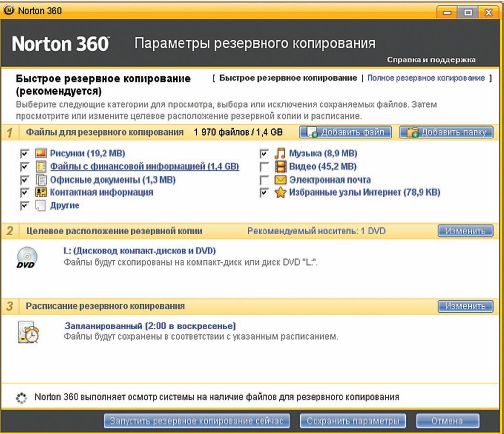Click the Файлы с финансовой информацией icon
Screen dimensions: 504x434
click(x=41, y=166)
